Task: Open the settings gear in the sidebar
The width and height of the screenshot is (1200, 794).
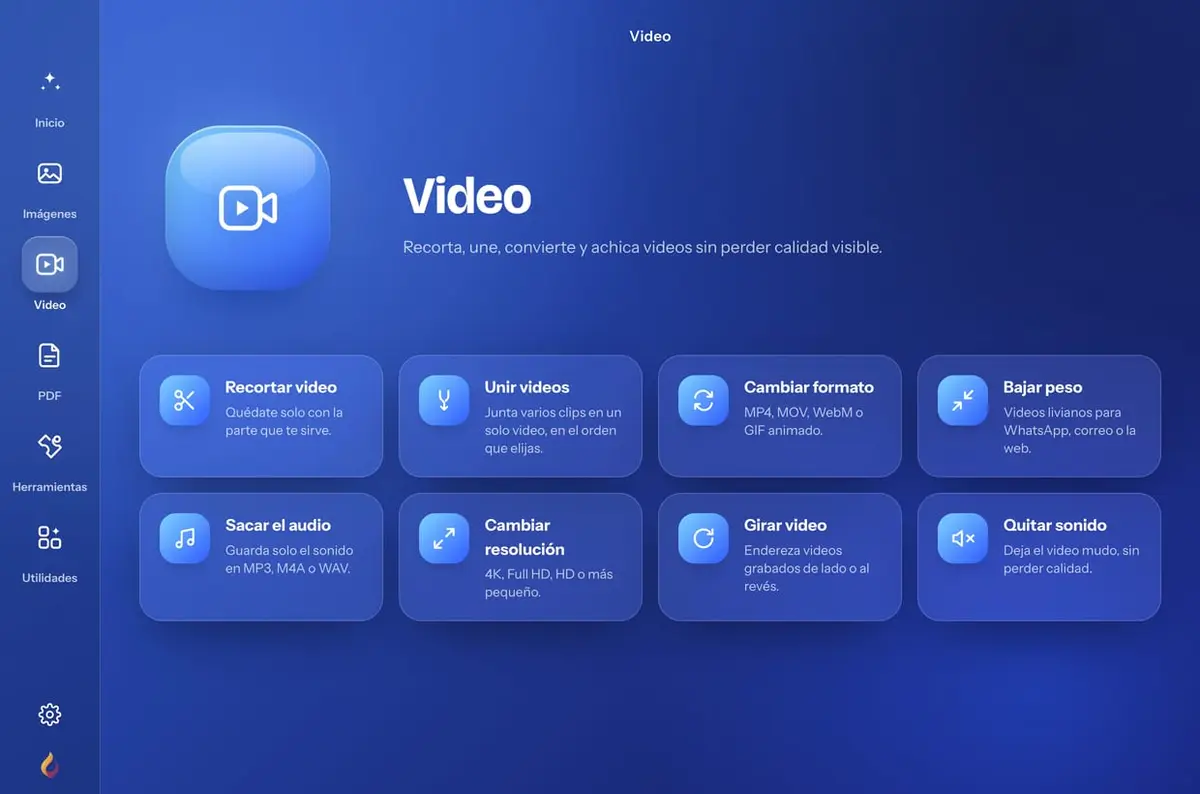Action: tap(50, 714)
